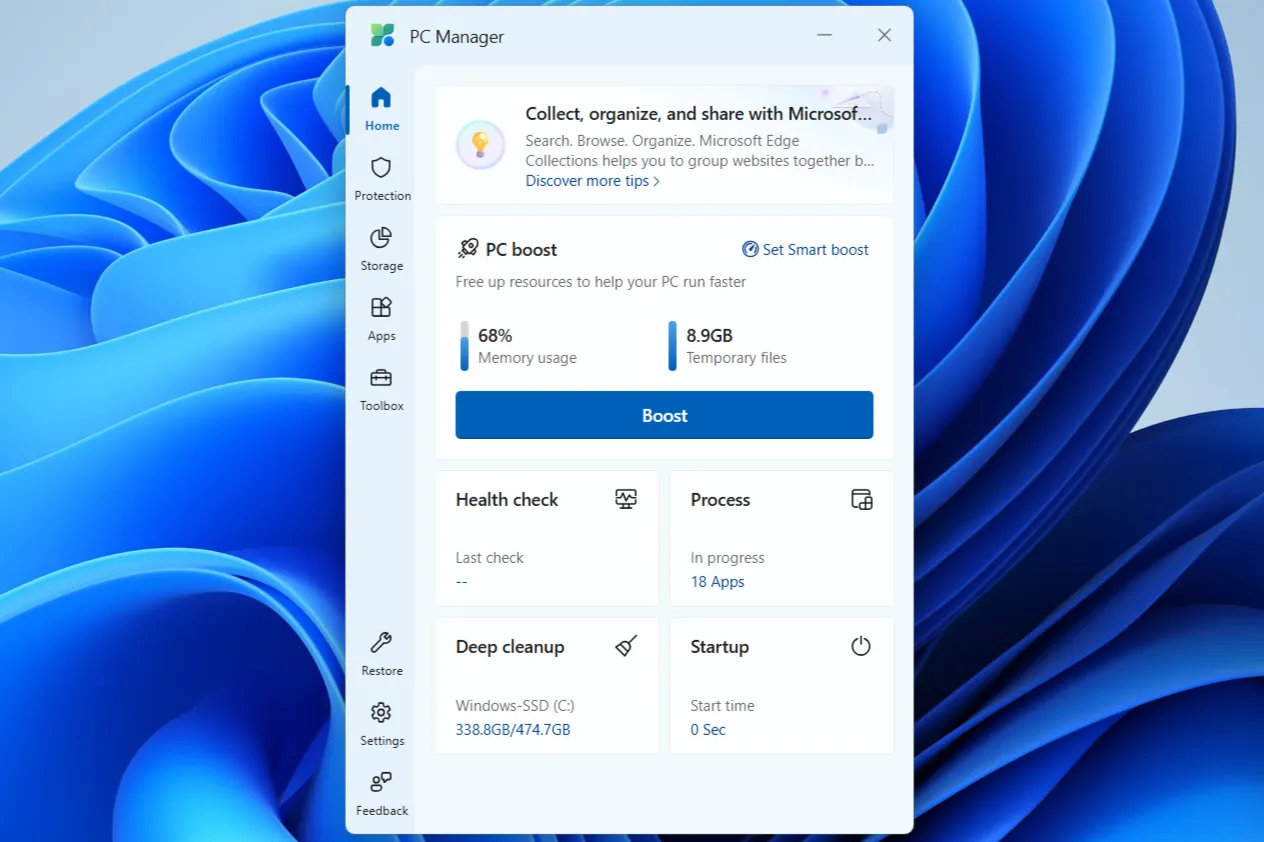
Task: Open the 18 Apps process list
Action: pyautogui.click(x=717, y=581)
